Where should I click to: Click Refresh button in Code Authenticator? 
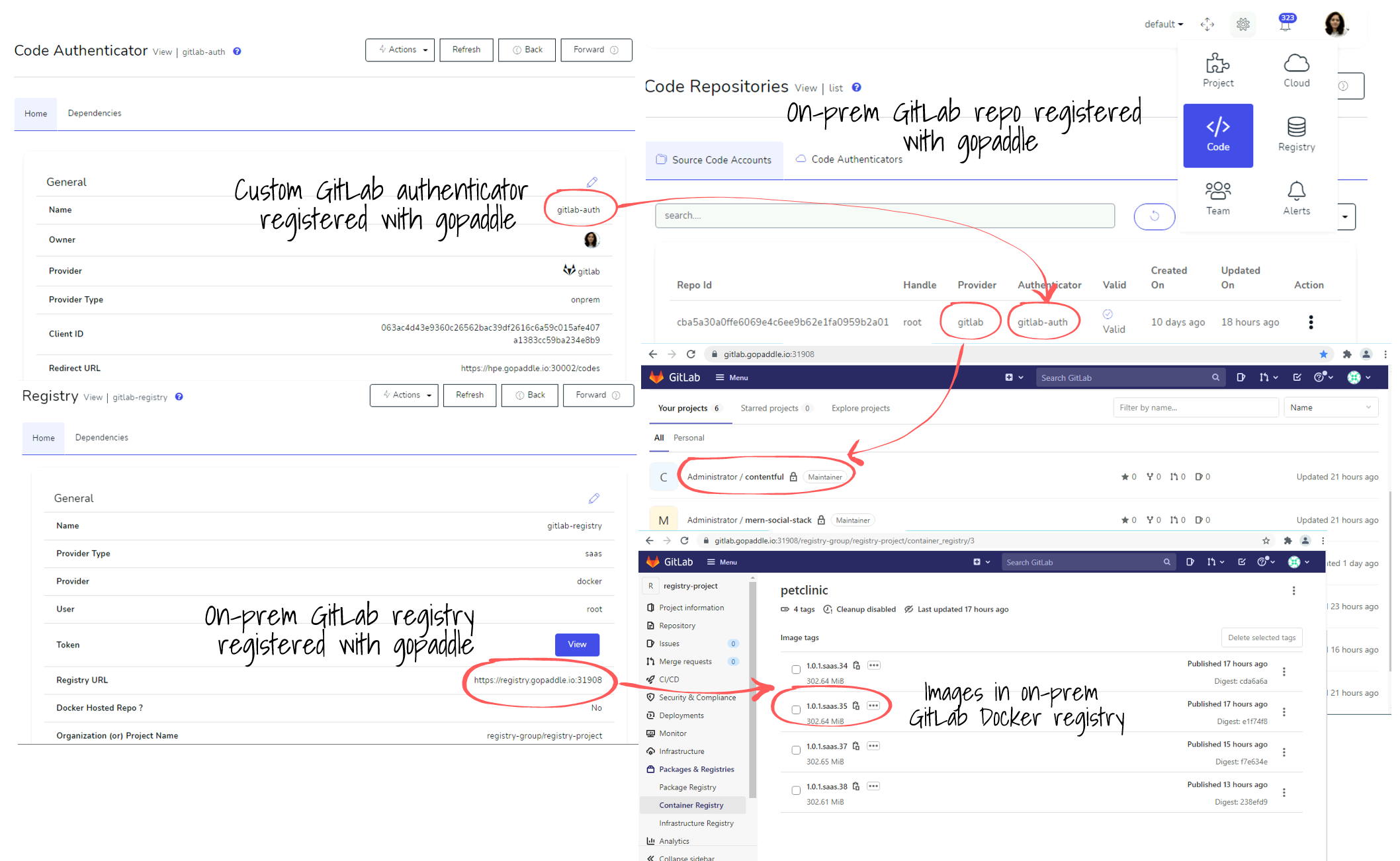[466, 50]
